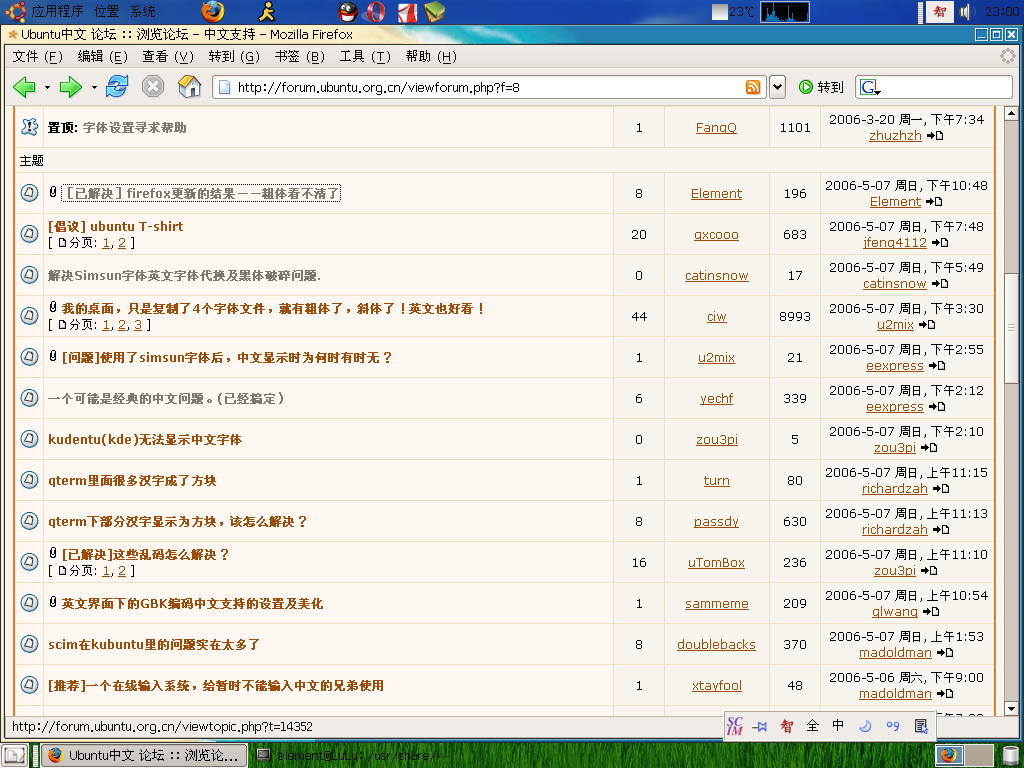
Task: Open the forward history dropdown arrow
Action: [94, 87]
